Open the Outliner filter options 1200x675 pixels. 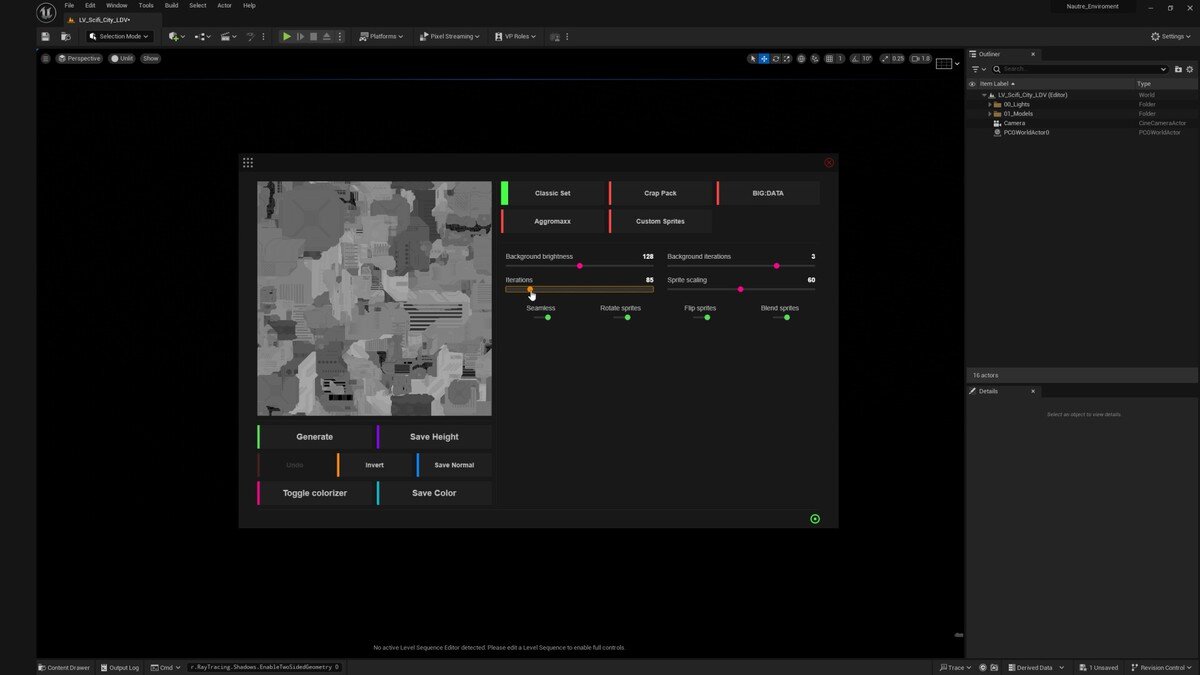(977, 69)
